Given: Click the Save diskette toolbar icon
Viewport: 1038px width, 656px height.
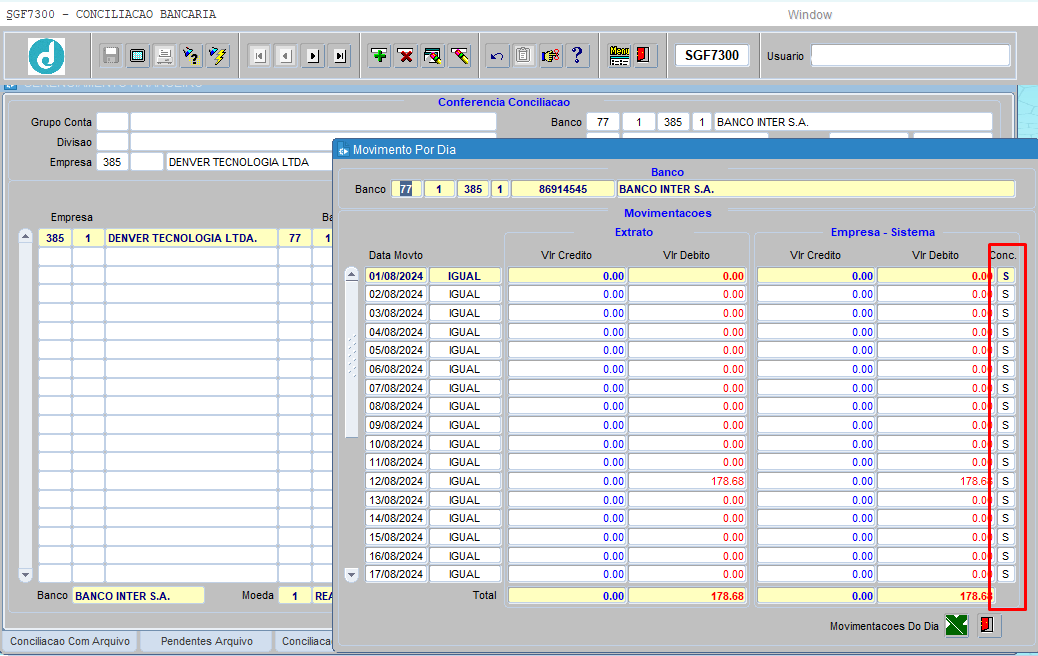Looking at the screenshot, I should pyautogui.click(x=111, y=56).
